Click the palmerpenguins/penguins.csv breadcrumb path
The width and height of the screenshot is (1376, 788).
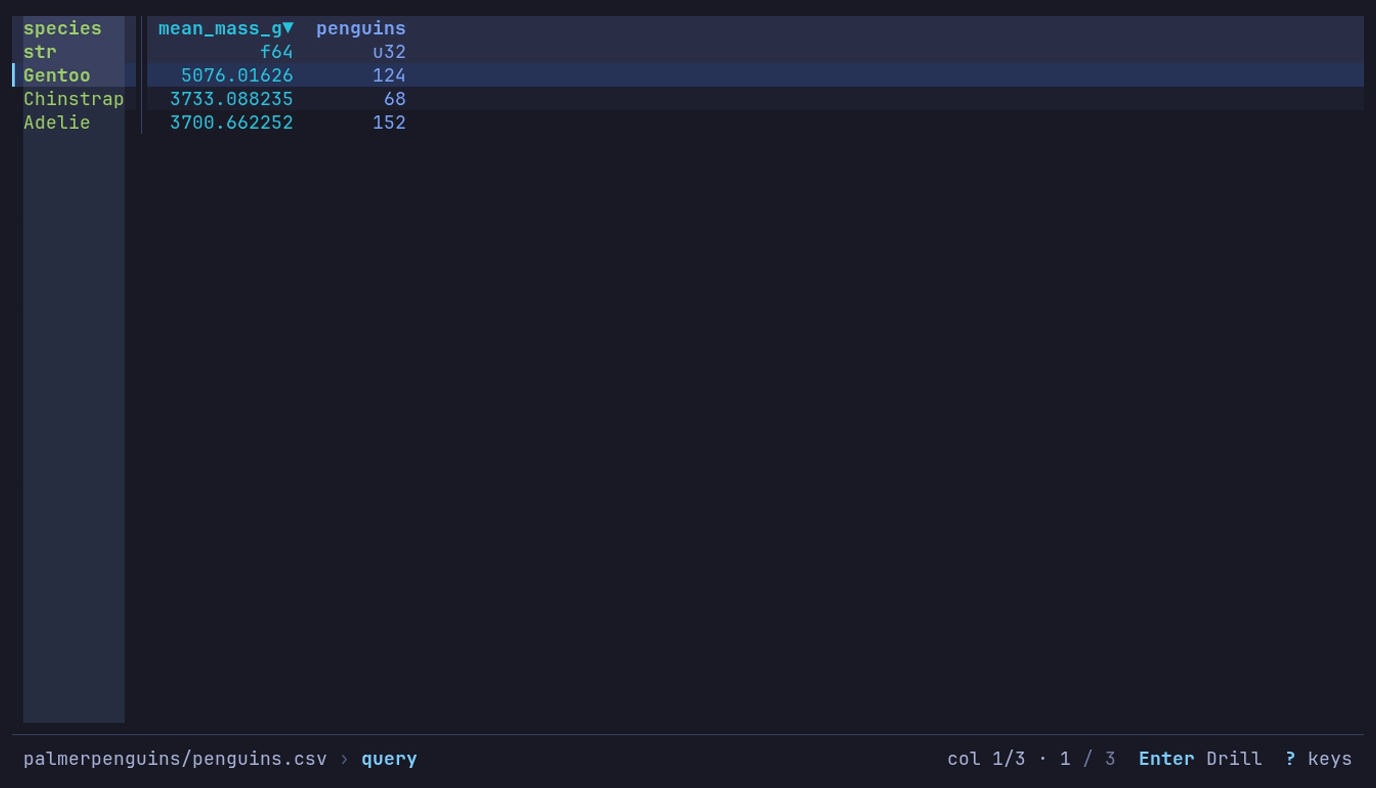[x=175, y=759]
